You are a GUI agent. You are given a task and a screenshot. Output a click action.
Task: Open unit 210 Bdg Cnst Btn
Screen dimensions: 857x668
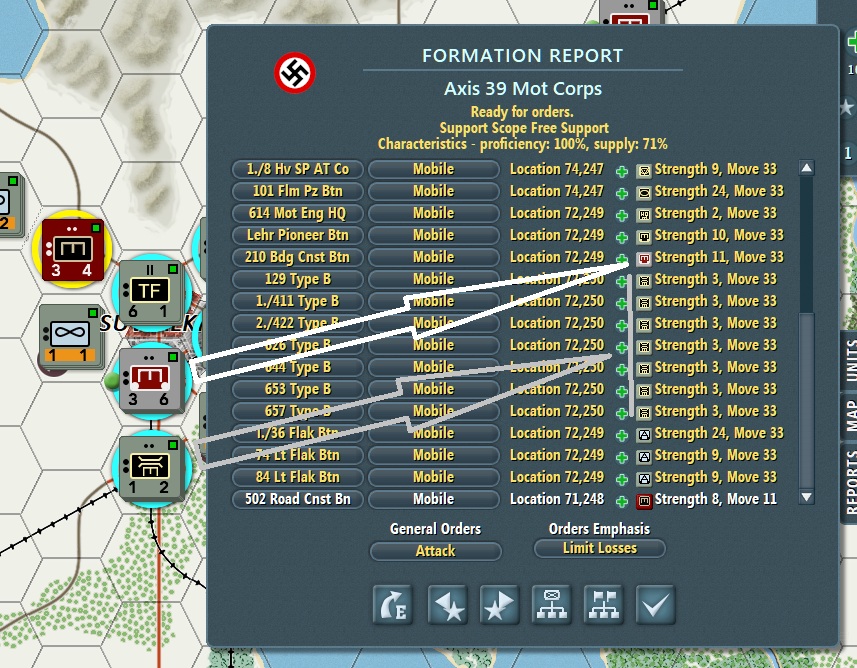[297, 257]
